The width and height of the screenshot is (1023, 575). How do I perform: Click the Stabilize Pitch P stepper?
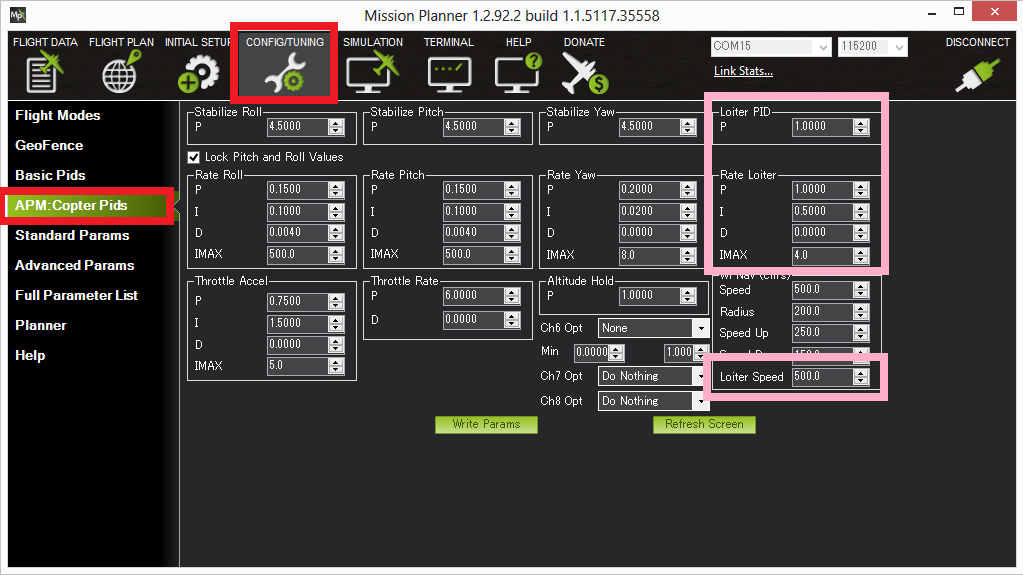(x=512, y=127)
